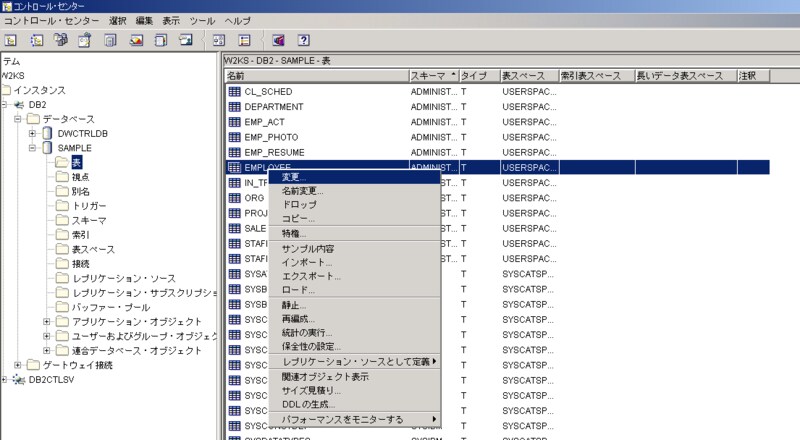Viewport: 800px width, 440px height.
Task: Click the table icon beside EMP_RESUME
Action: (x=235, y=152)
